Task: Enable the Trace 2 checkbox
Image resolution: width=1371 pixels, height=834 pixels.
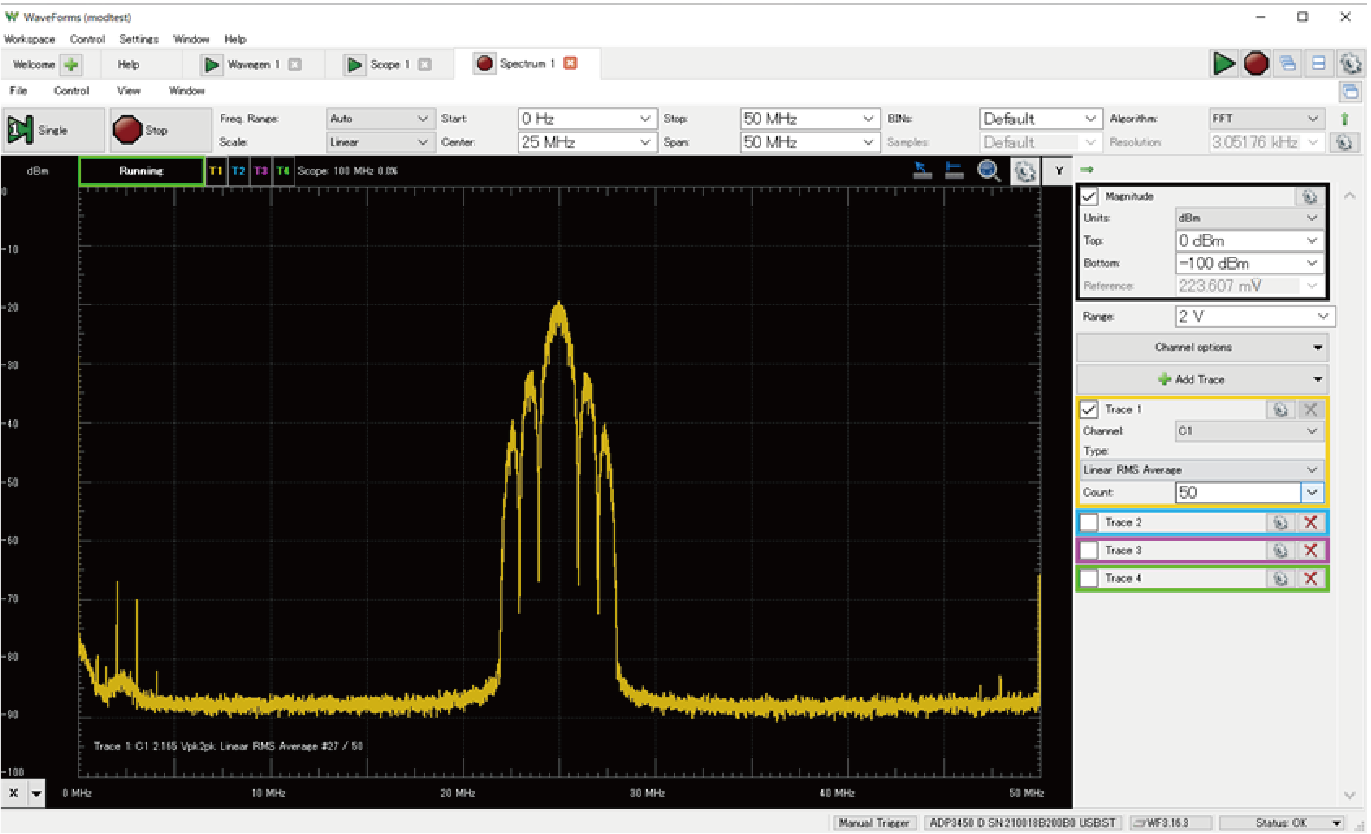Action: 1090,522
